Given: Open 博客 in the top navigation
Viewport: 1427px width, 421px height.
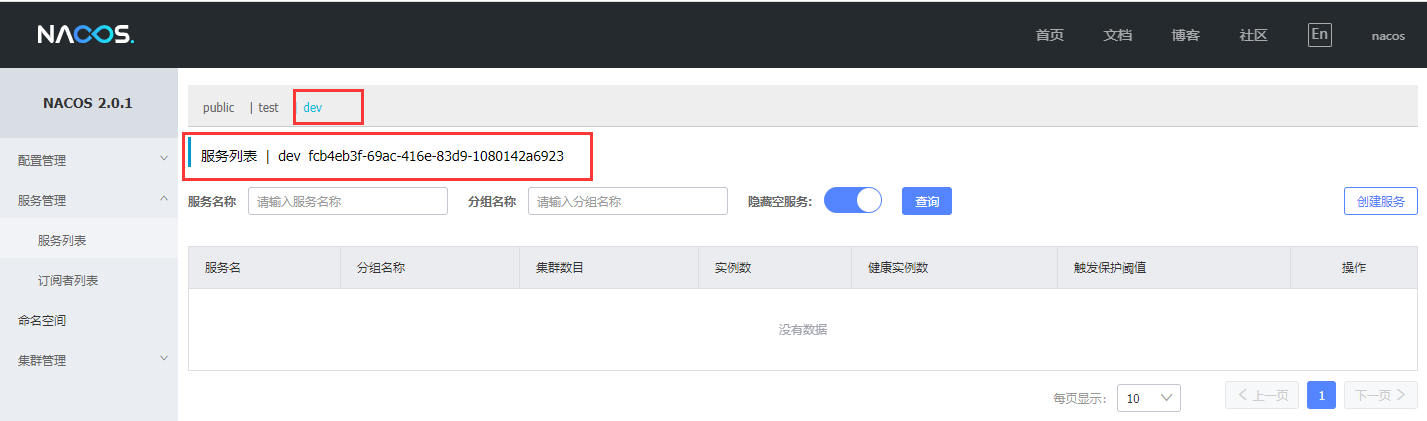Looking at the screenshot, I should 1185,35.
